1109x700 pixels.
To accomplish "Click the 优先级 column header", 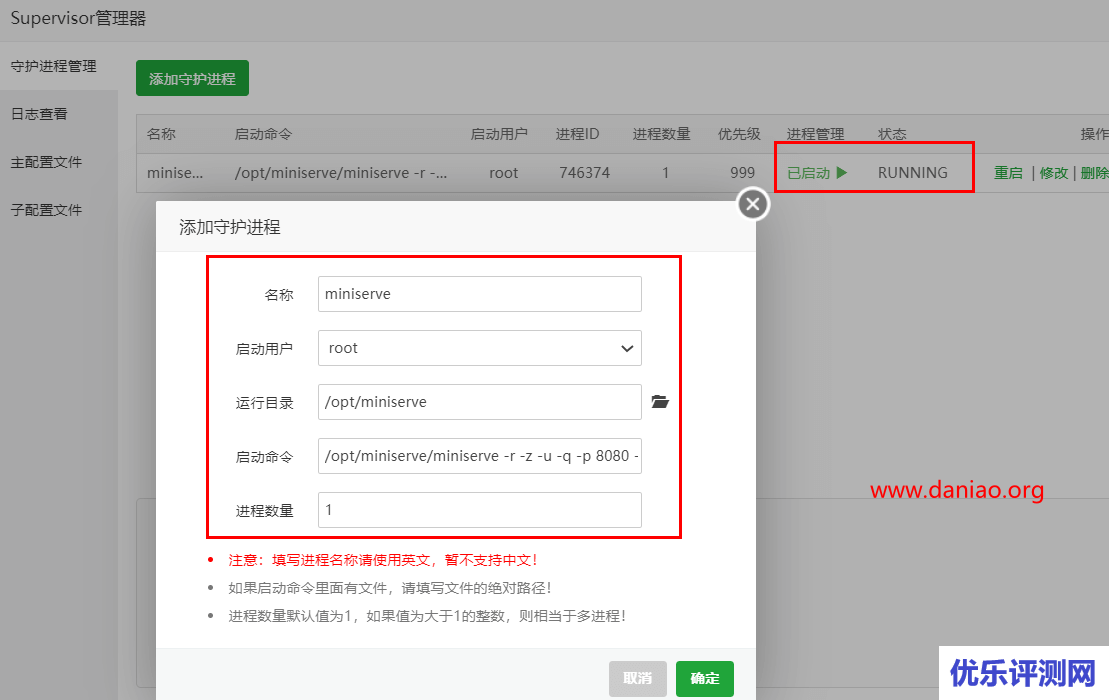I will tap(739, 134).
